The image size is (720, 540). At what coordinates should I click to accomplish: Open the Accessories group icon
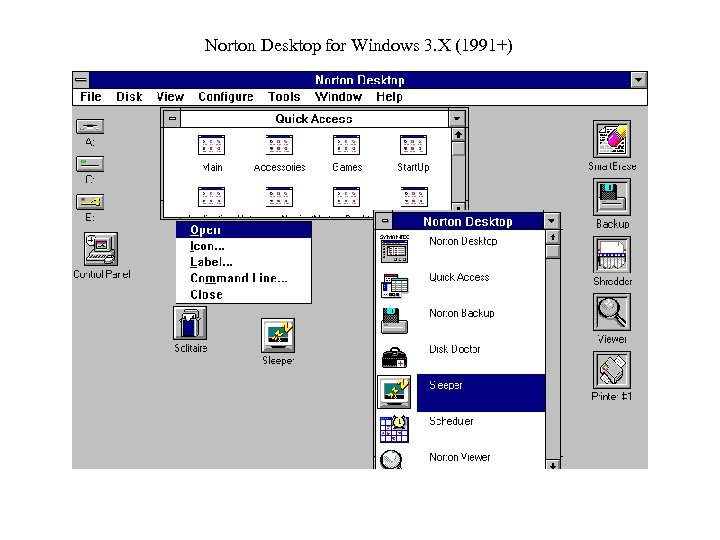pos(279,145)
